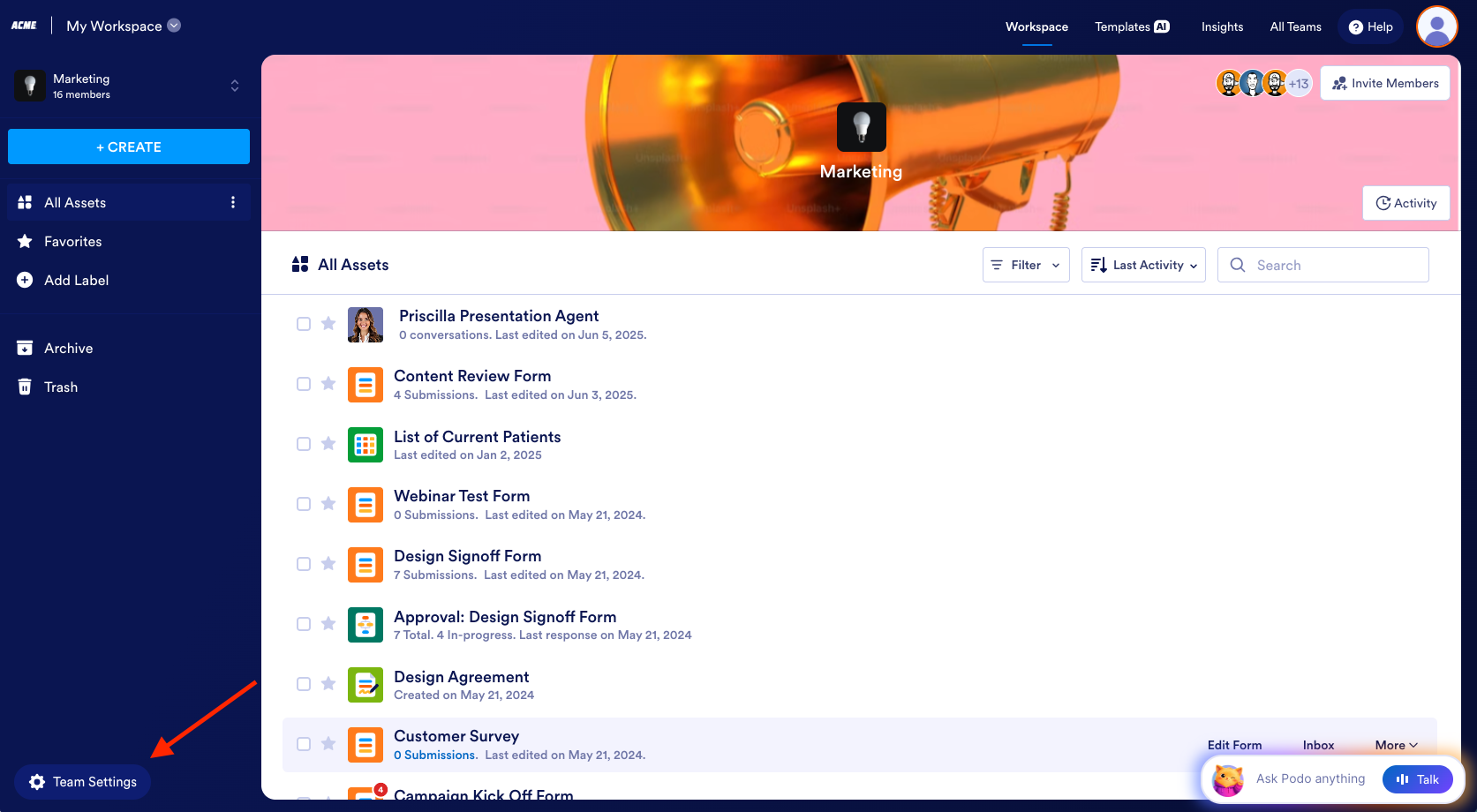Check the Design Agreement checkbox
This screenshot has width=1477, height=812.
point(304,684)
